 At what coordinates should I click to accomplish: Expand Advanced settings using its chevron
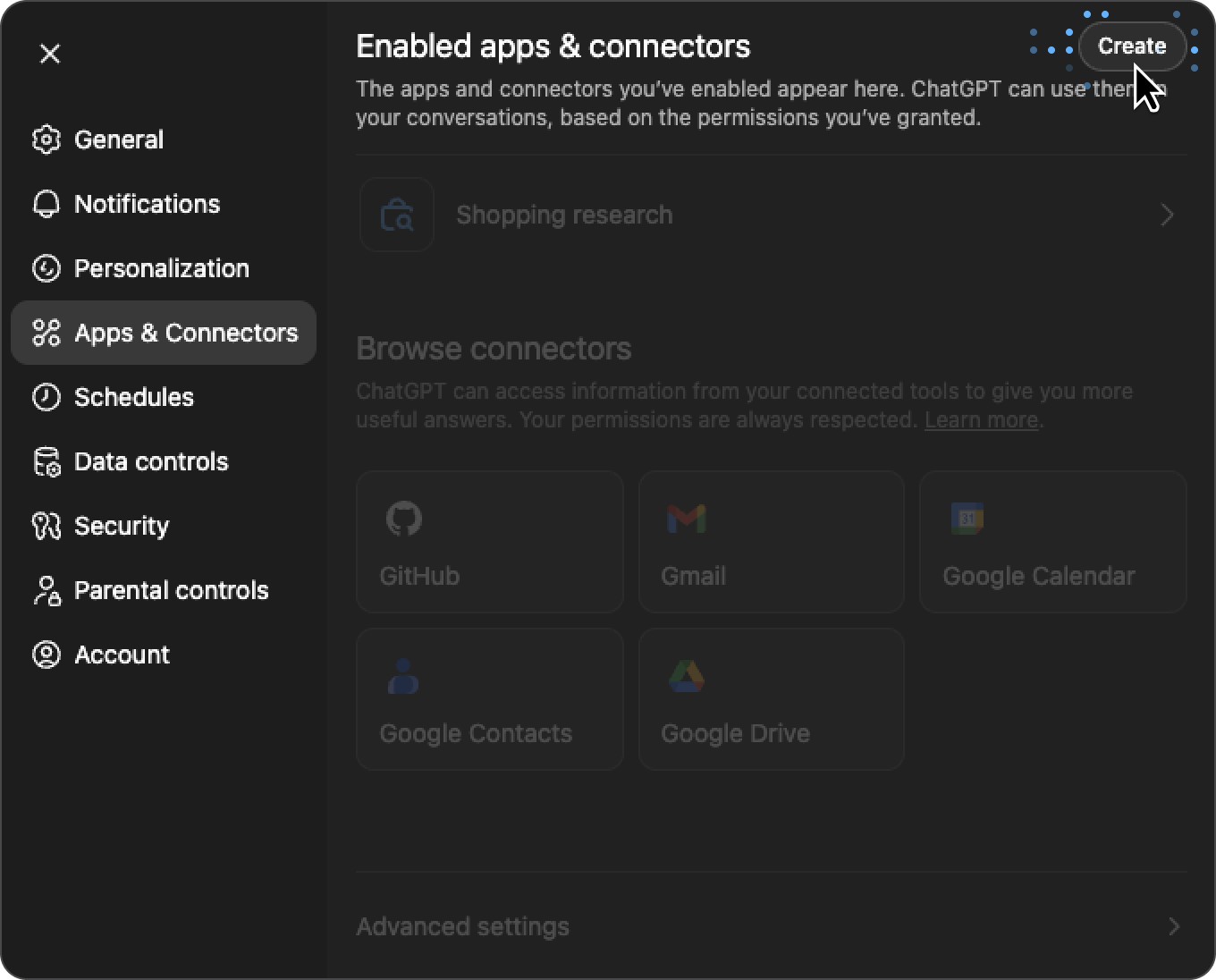click(1172, 927)
